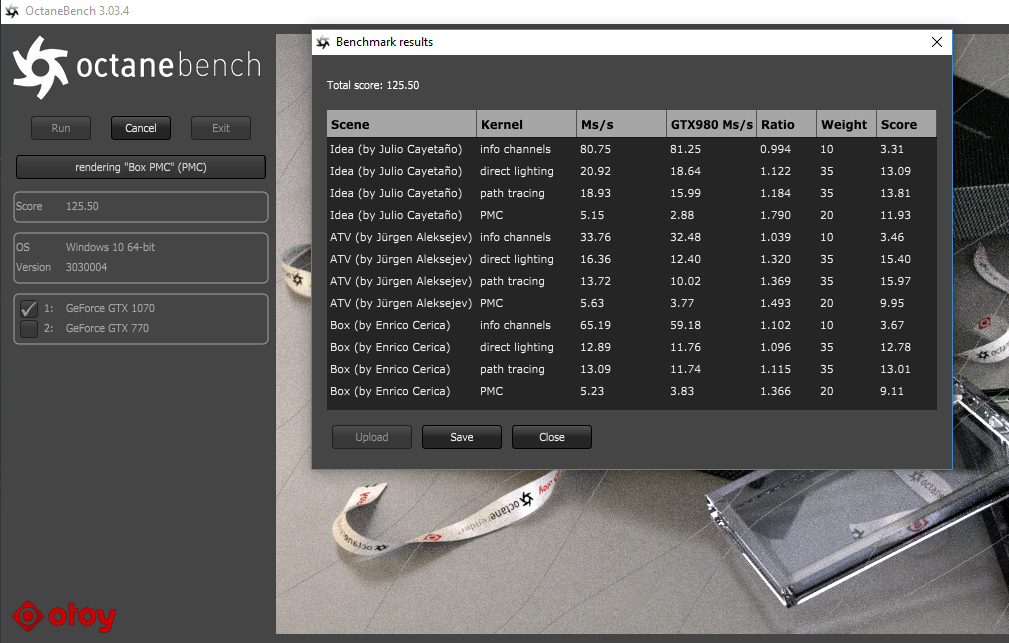The height and width of the screenshot is (643, 1009).
Task: Click the Benchmark results dialog icon
Action: pos(323,42)
